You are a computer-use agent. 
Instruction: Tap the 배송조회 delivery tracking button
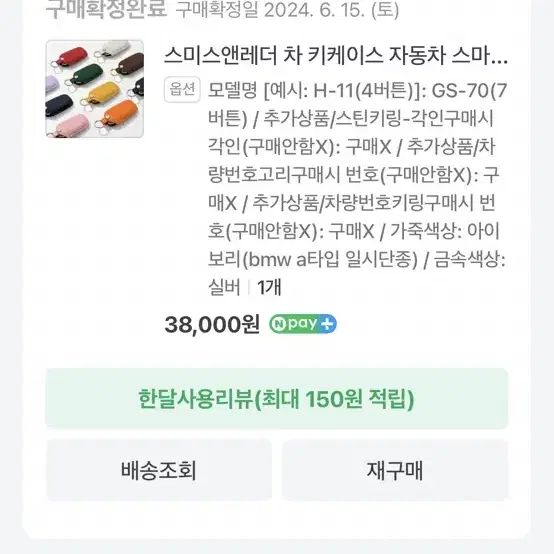click(159, 470)
